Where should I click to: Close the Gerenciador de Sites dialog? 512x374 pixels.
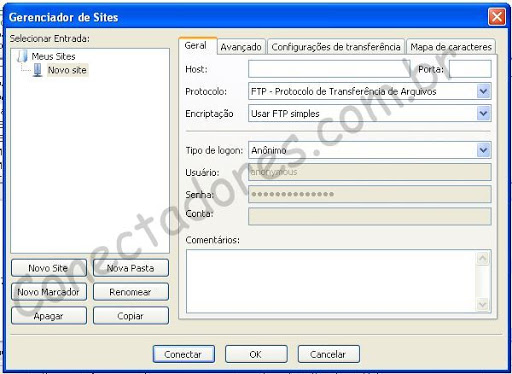pos(497,17)
